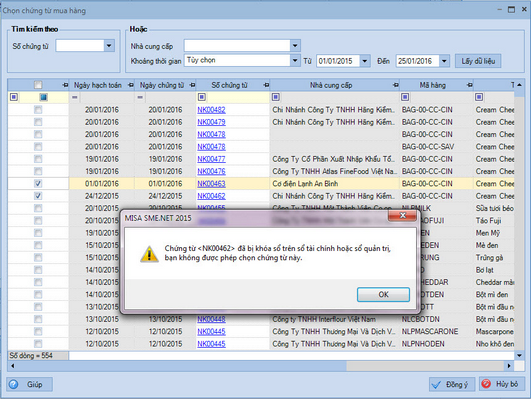The image size is (531, 399).
Task: Toggle the select-all header checkbox
Action: click(38, 85)
